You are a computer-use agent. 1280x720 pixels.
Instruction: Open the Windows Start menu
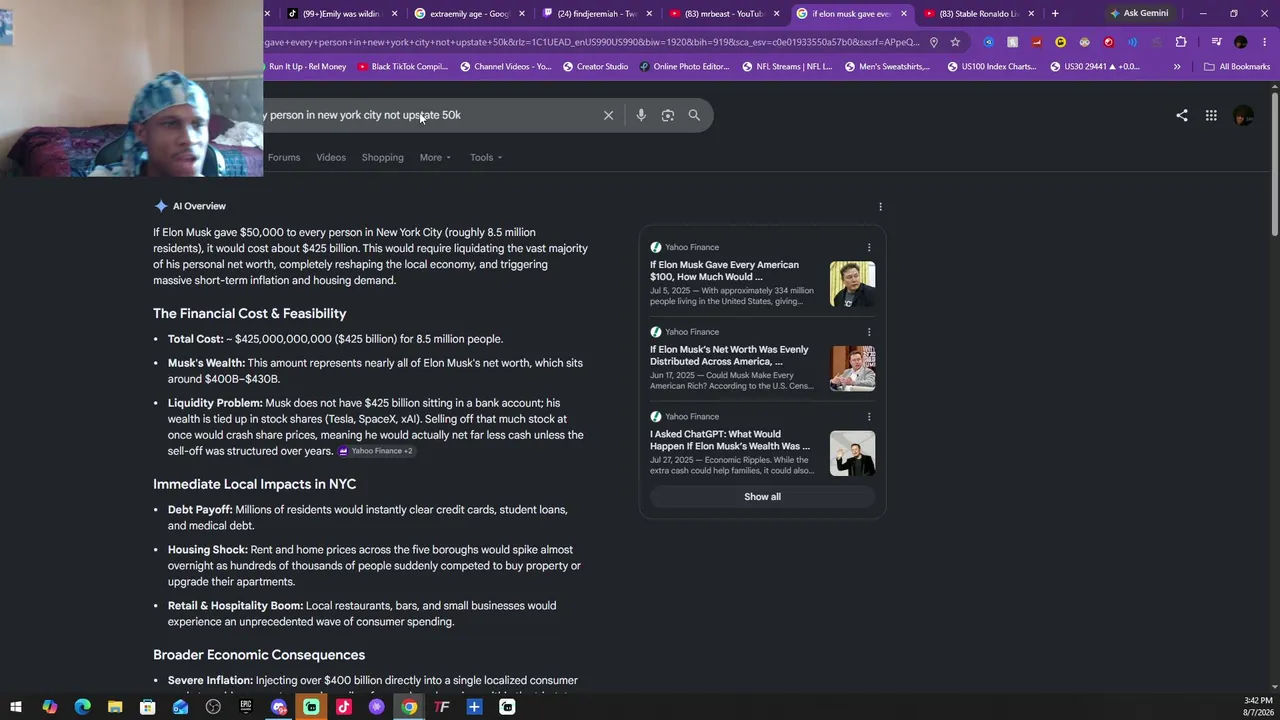(x=16, y=707)
